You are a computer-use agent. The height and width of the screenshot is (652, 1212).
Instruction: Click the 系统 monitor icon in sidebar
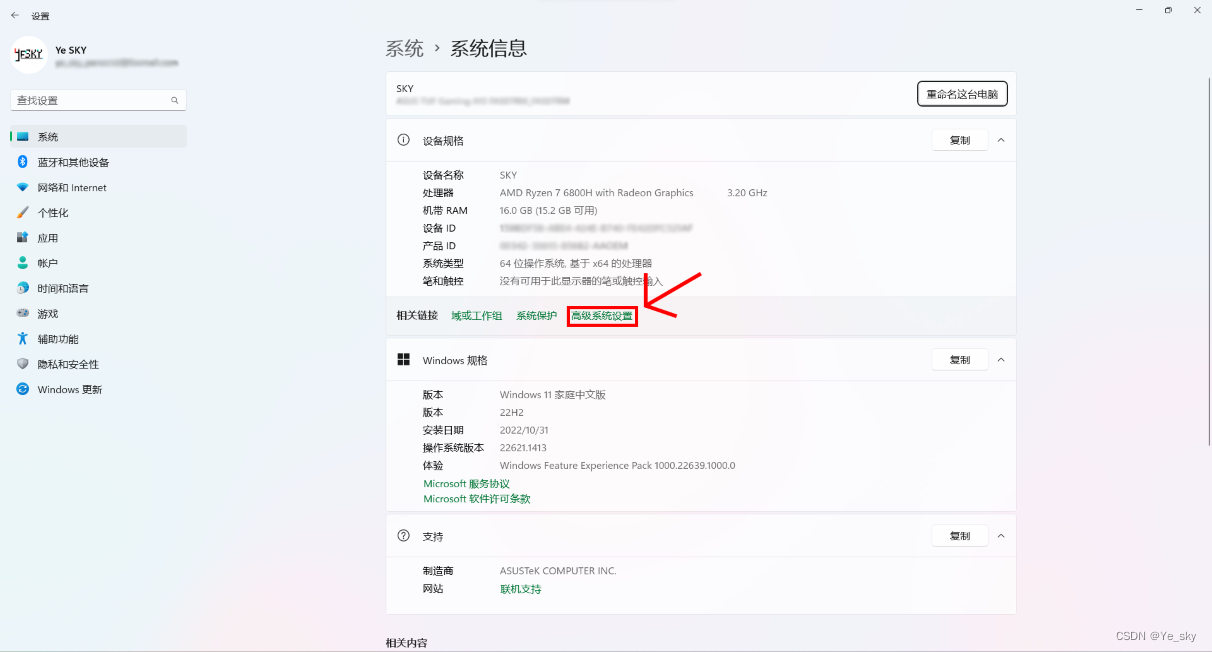tap(23, 137)
